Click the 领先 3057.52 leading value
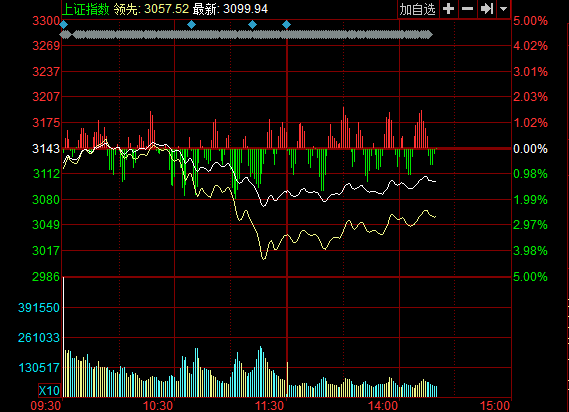The image size is (569, 412). [x=151, y=9]
